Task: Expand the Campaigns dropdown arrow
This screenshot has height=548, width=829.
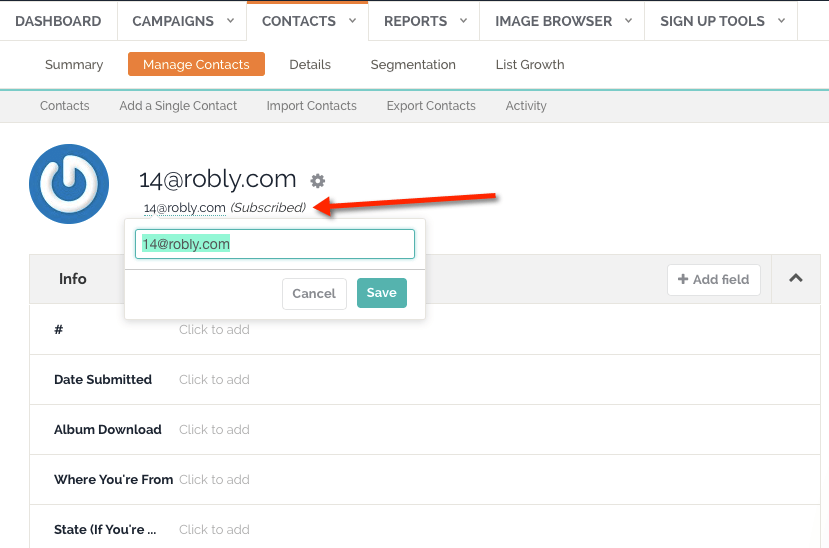Action: [231, 21]
